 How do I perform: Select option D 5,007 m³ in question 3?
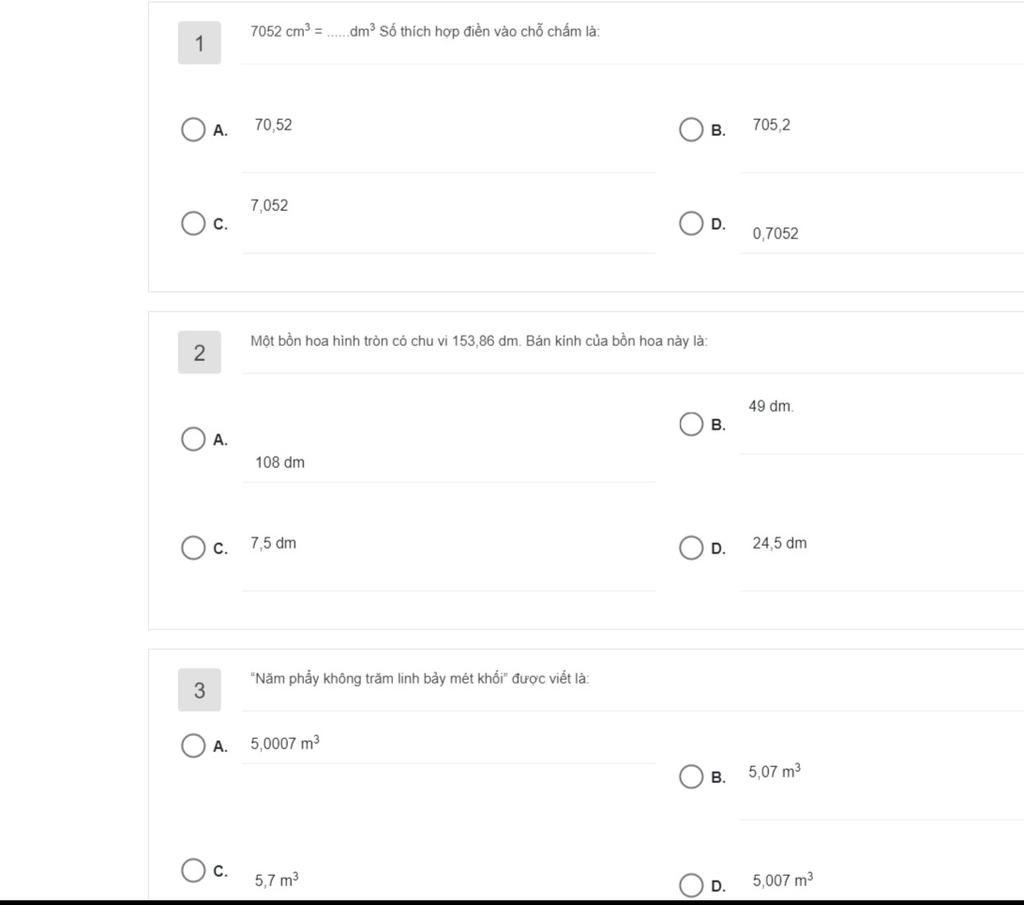691,885
